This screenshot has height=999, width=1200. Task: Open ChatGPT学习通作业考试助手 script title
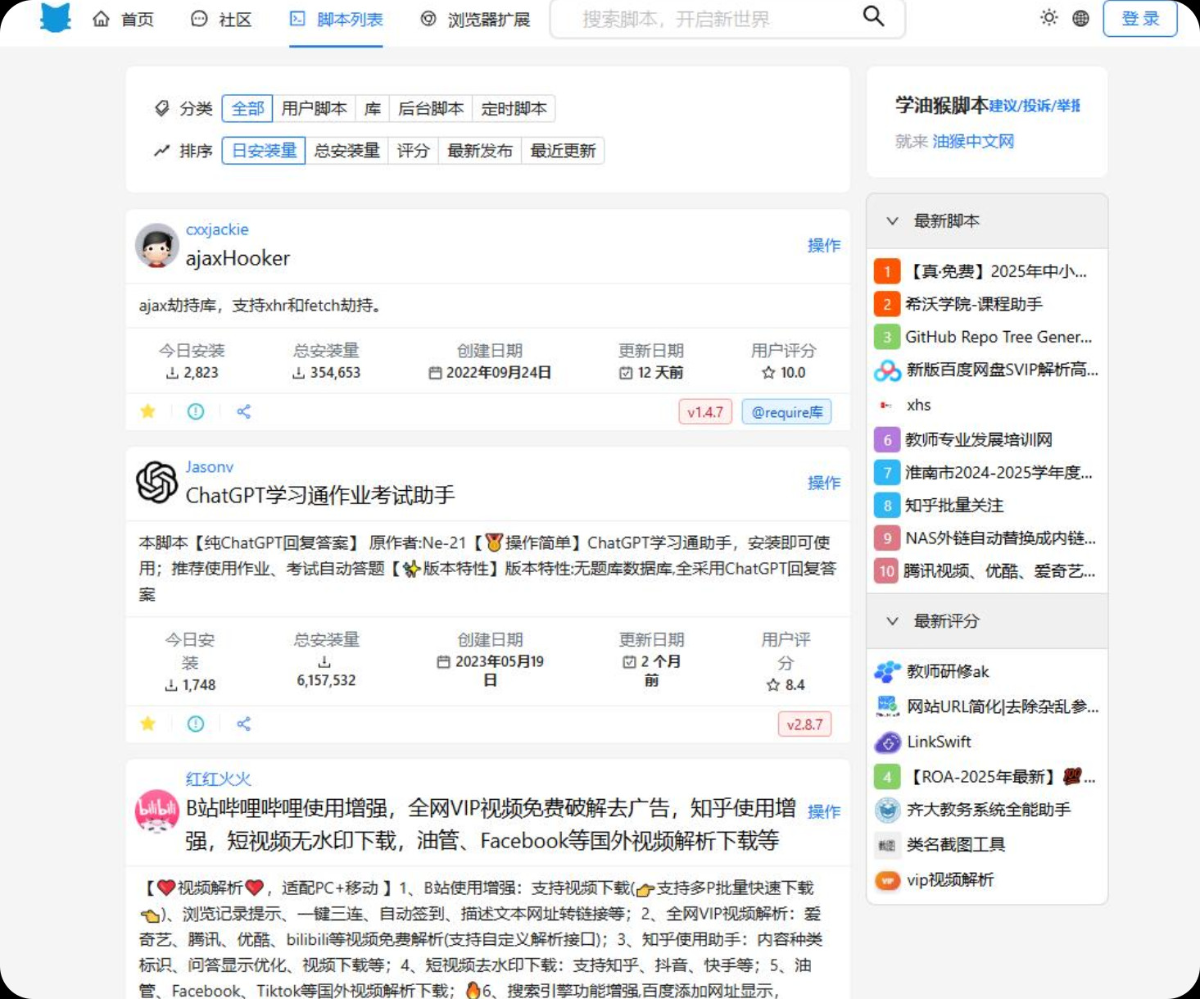click(320, 495)
